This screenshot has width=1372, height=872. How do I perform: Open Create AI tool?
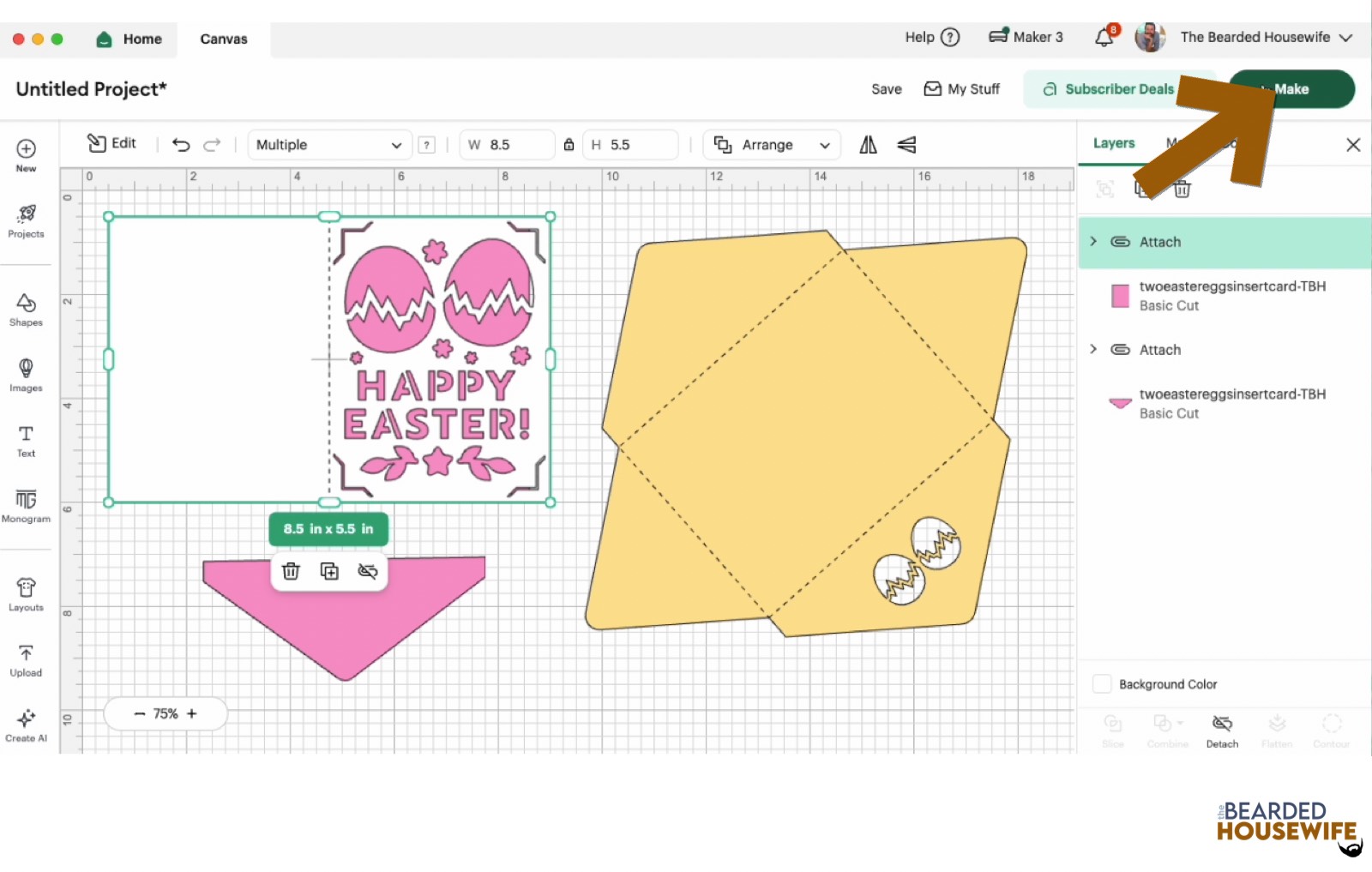[x=26, y=725]
